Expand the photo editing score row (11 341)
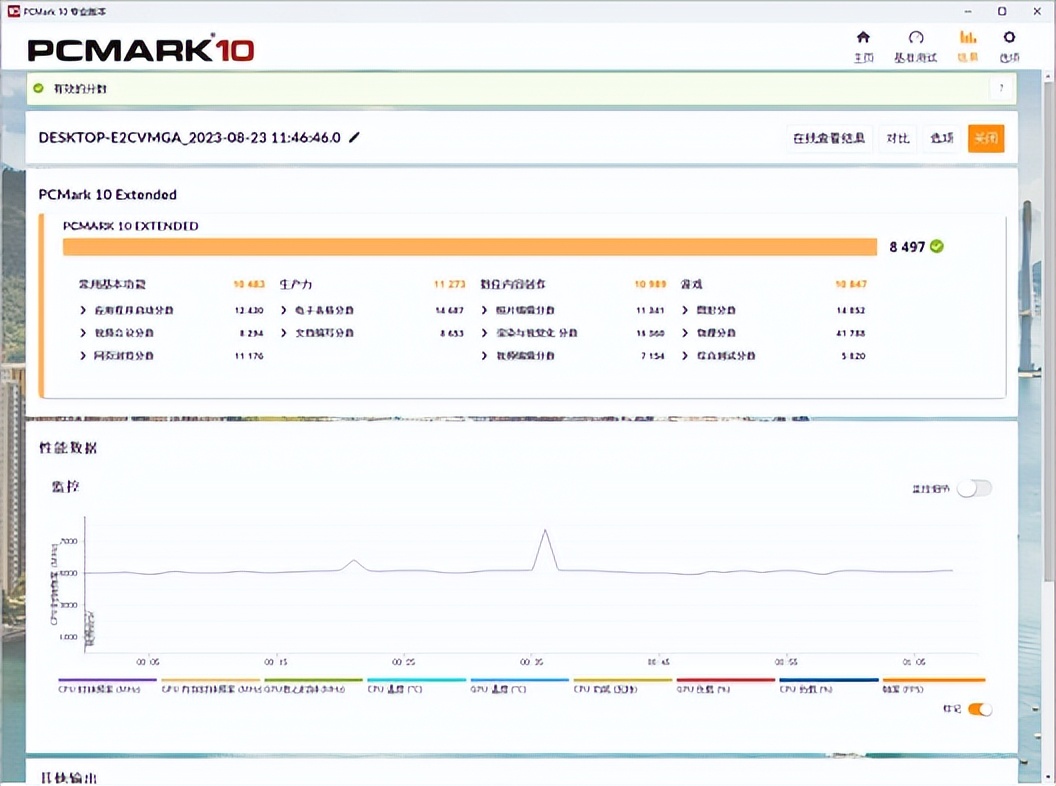This screenshot has width=1056, height=786. click(x=486, y=310)
